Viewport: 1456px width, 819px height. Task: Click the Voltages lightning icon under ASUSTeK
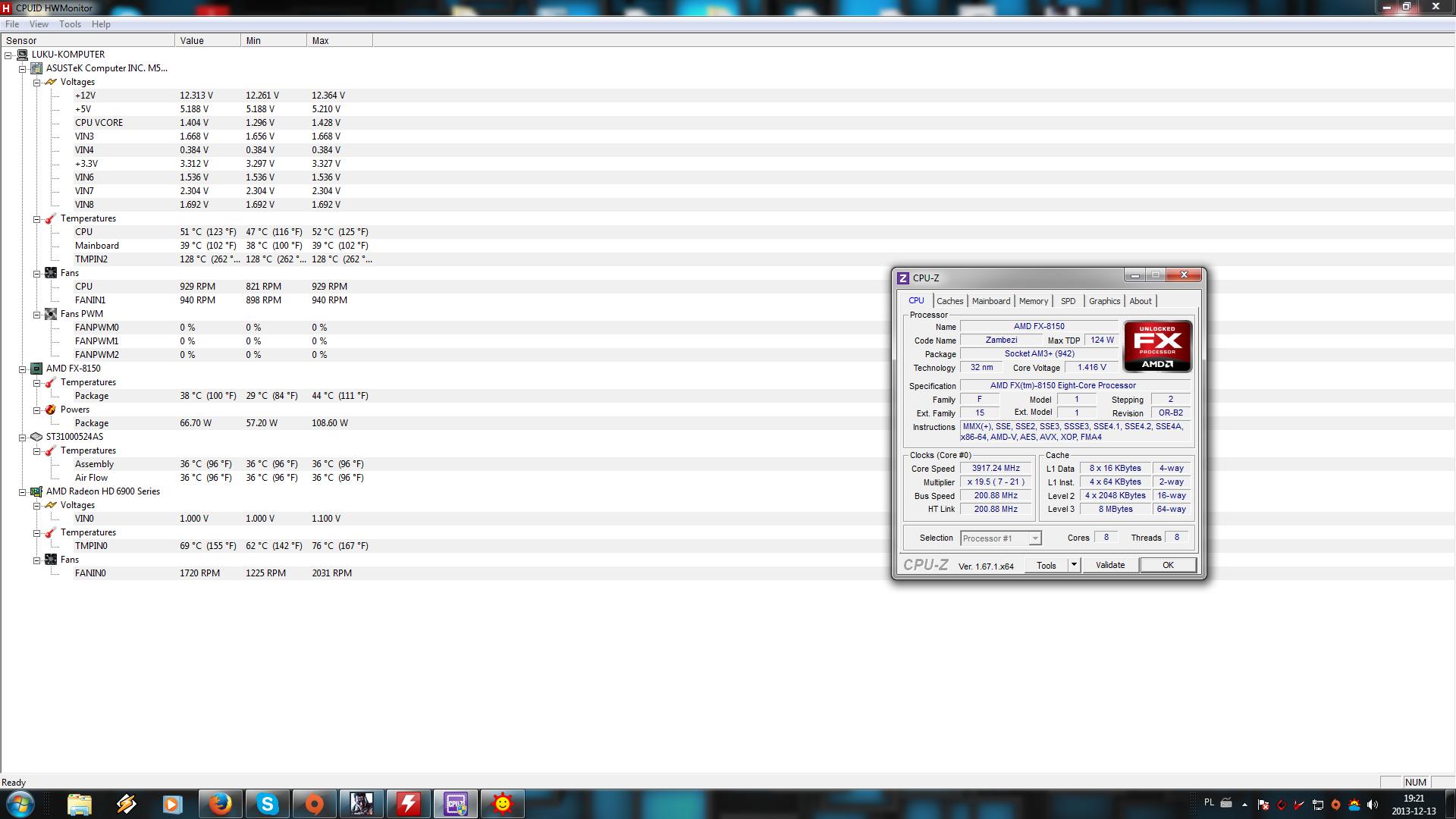51,82
